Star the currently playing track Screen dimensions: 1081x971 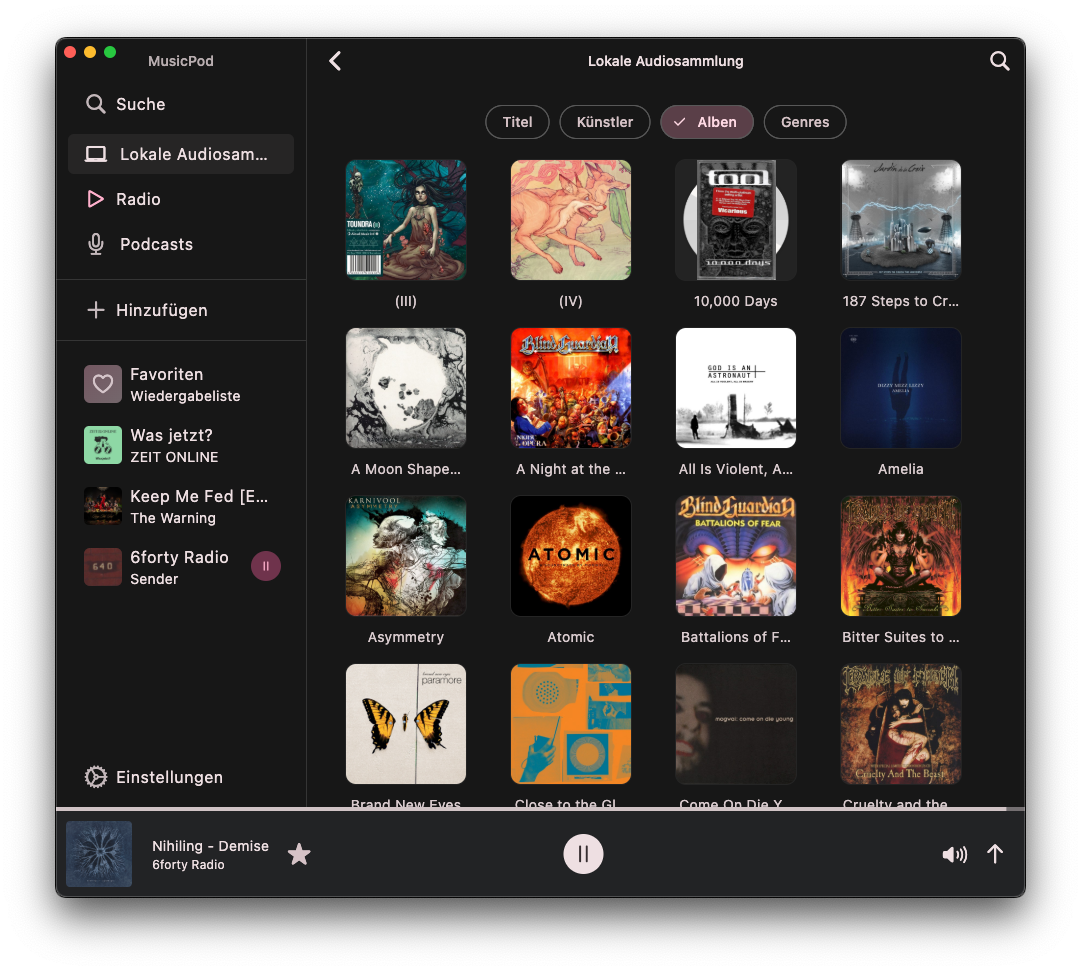[299, 854]
